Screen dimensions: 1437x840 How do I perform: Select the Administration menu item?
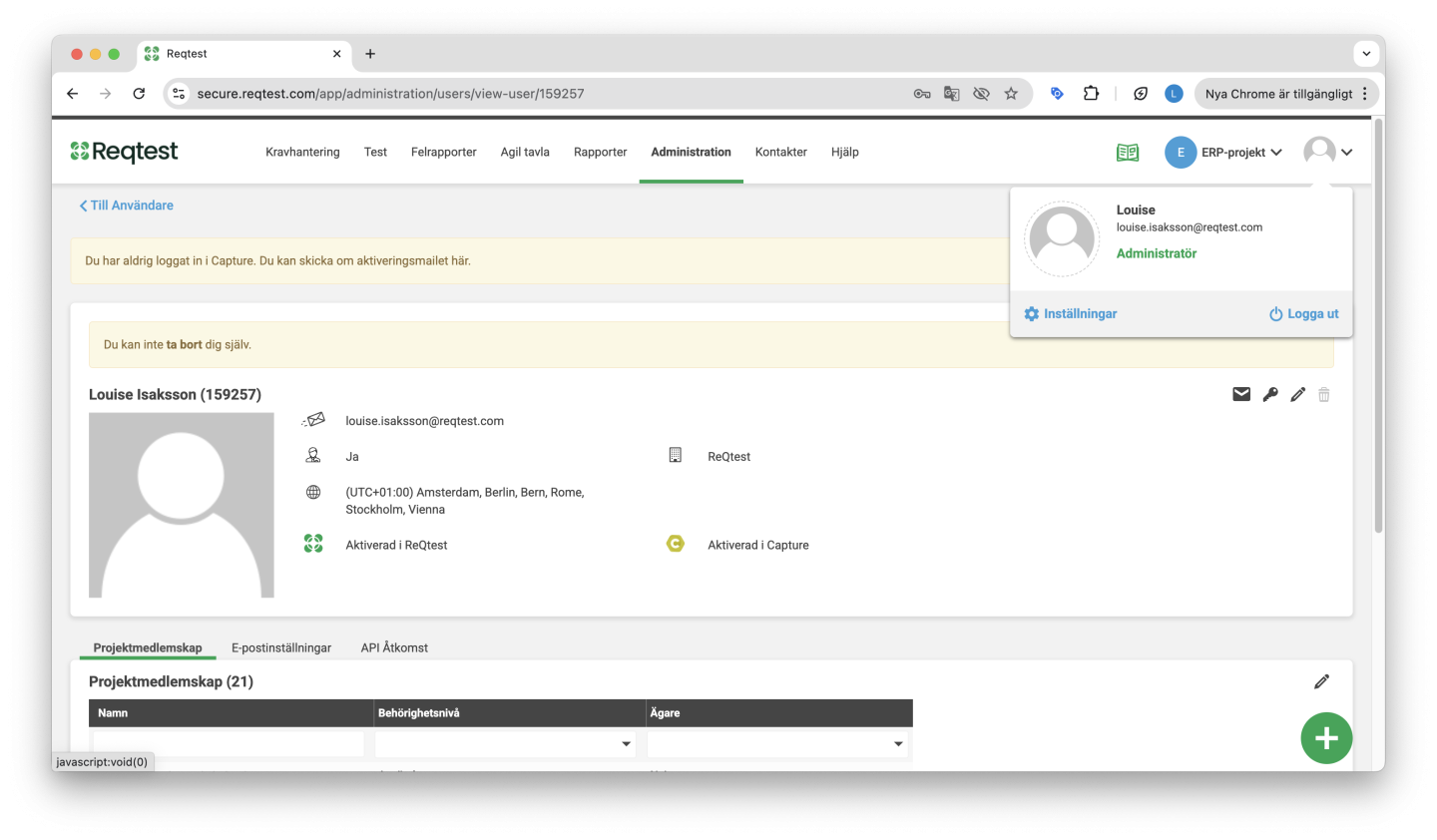[691, 152]
